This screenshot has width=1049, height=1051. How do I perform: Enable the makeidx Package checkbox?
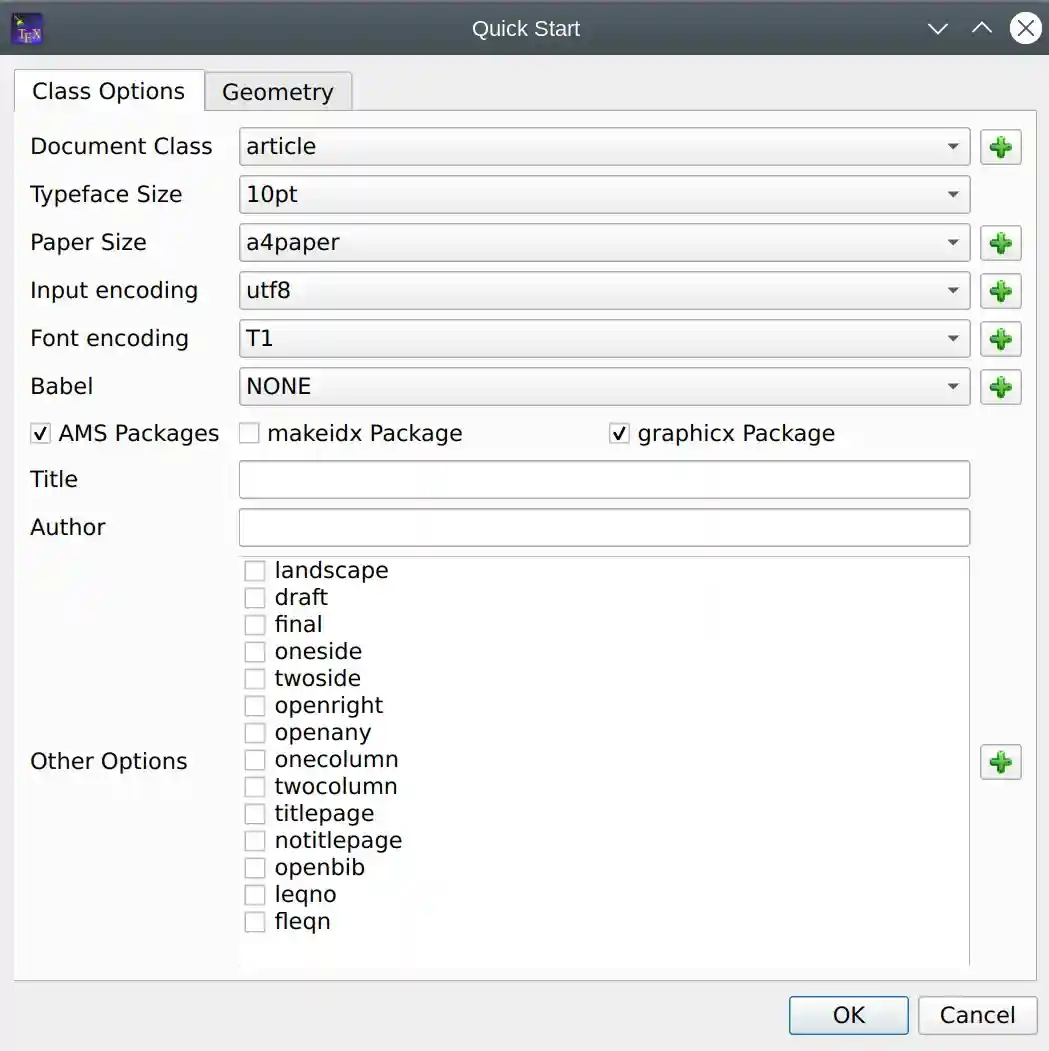pos(250,434)
